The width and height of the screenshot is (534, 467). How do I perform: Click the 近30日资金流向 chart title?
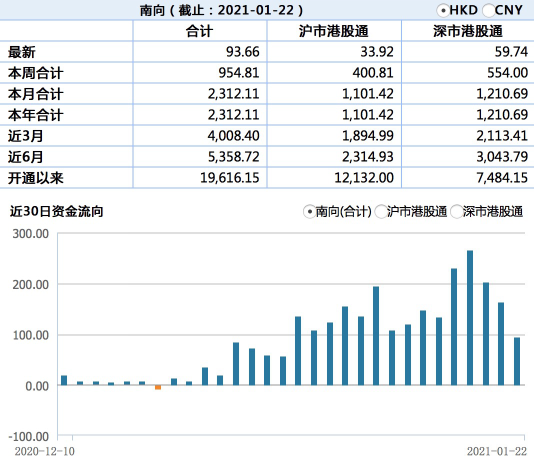point(57,212)
